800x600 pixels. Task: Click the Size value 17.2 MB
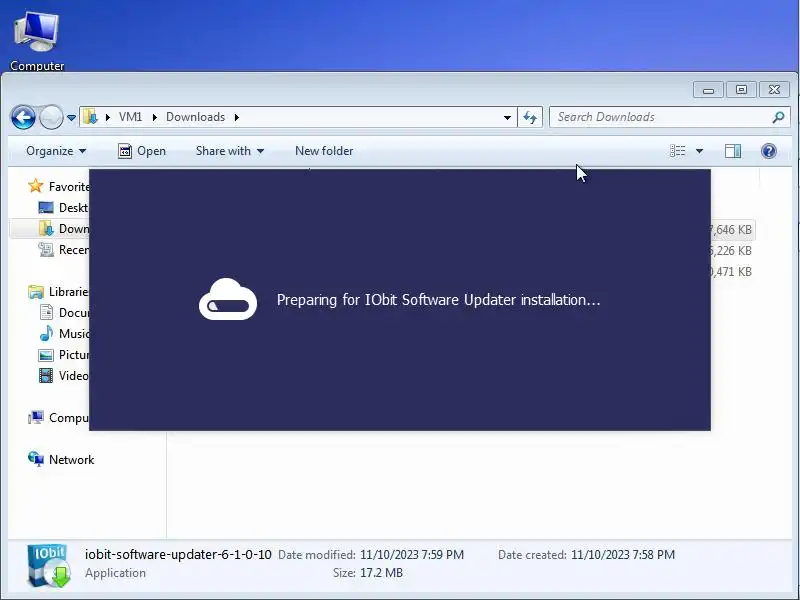[381, 573]
